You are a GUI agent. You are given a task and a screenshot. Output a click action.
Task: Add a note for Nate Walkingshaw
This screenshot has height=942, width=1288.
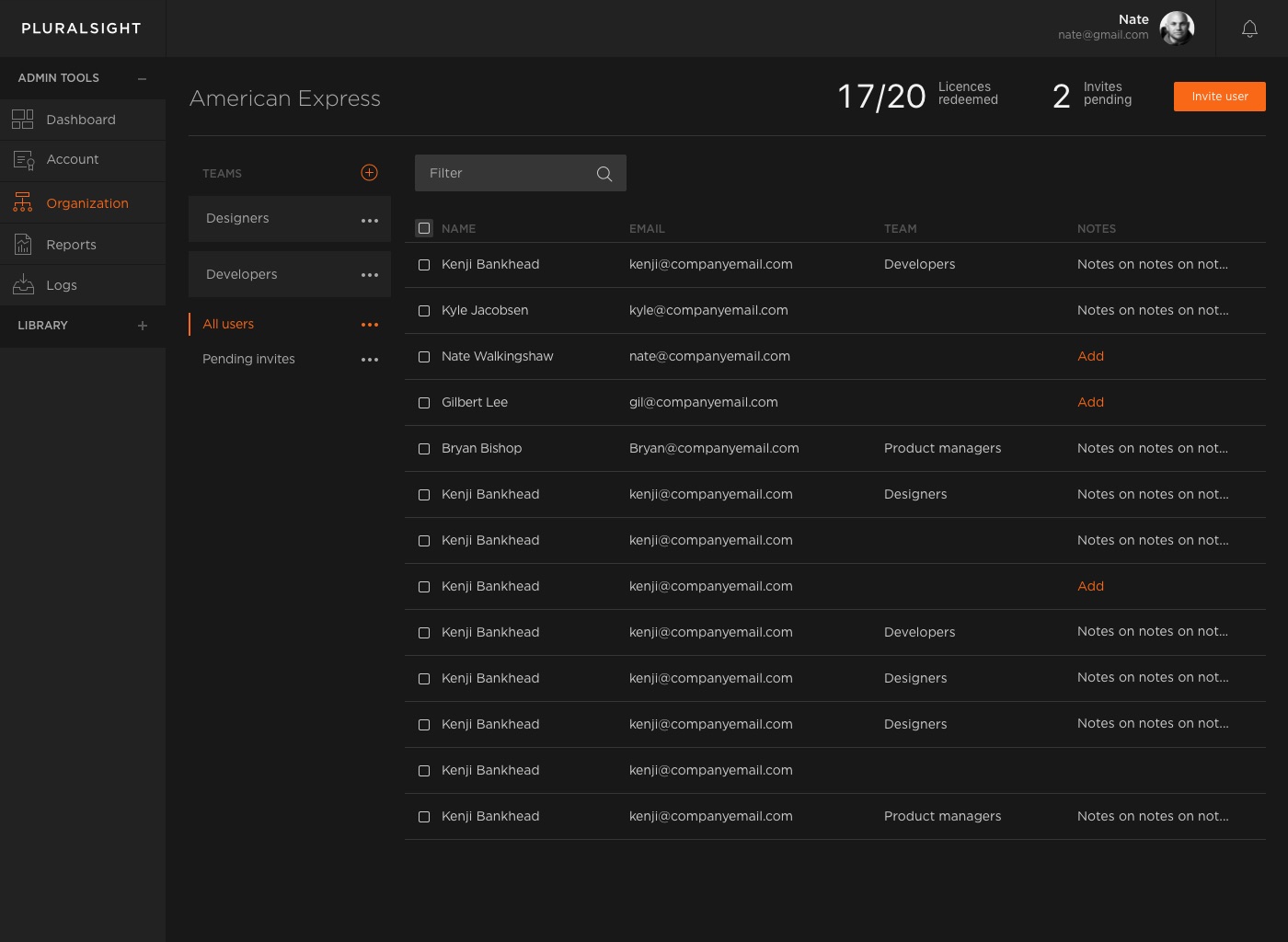point(1090,356)
